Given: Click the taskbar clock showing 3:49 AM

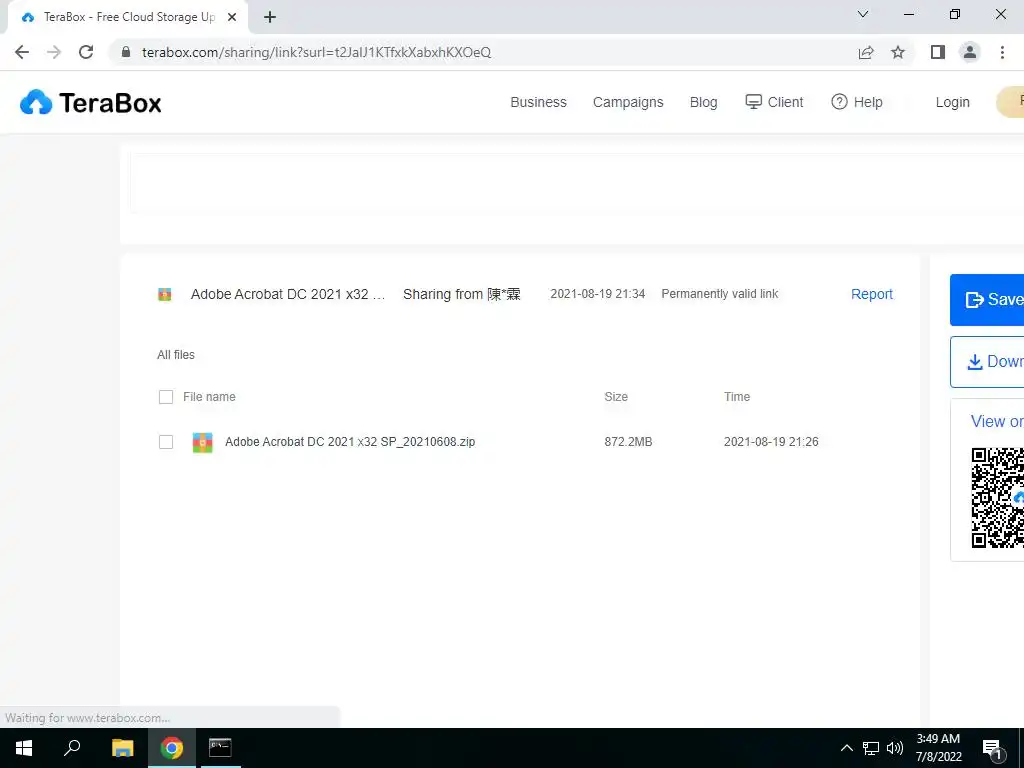Looking at the screenshot, I should point(938,748).
